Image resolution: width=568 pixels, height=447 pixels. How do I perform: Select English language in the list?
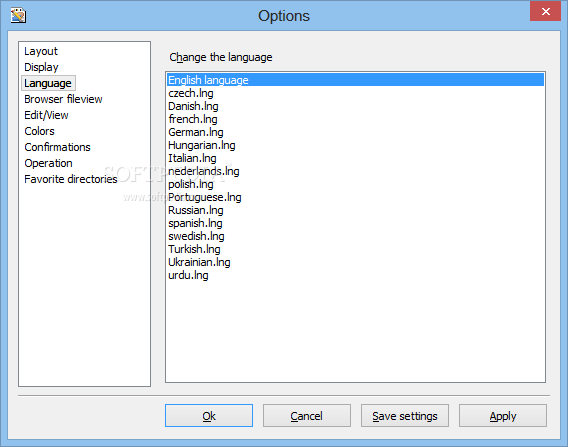pos(355,80)
